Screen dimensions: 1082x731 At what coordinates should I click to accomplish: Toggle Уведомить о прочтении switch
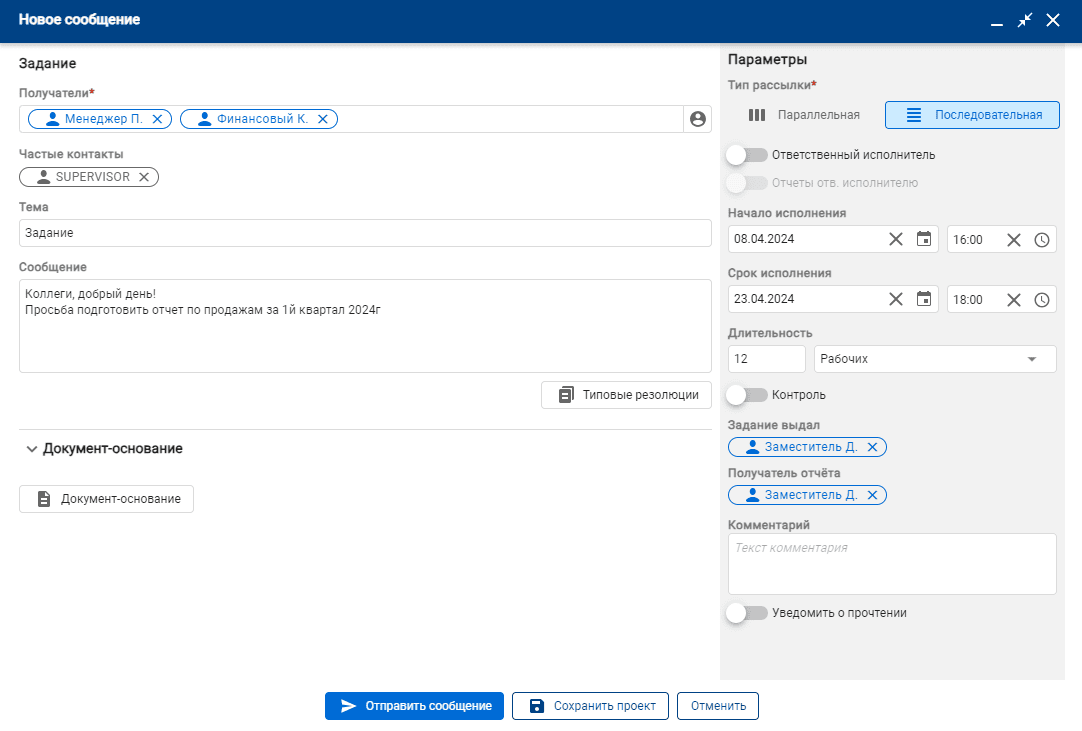(x=747, y=613)
